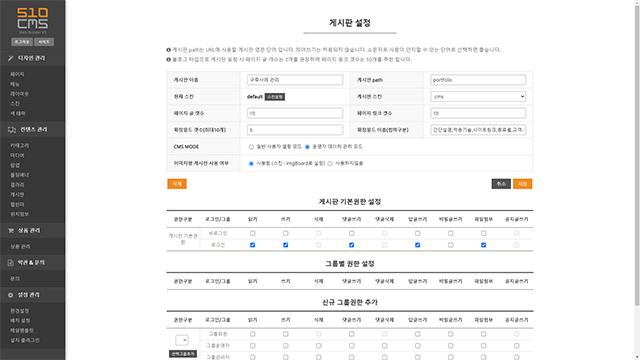Click the cart icon beside 상품 관리
This screenshot has height=360, width=640.
click(x=11, y=231)
